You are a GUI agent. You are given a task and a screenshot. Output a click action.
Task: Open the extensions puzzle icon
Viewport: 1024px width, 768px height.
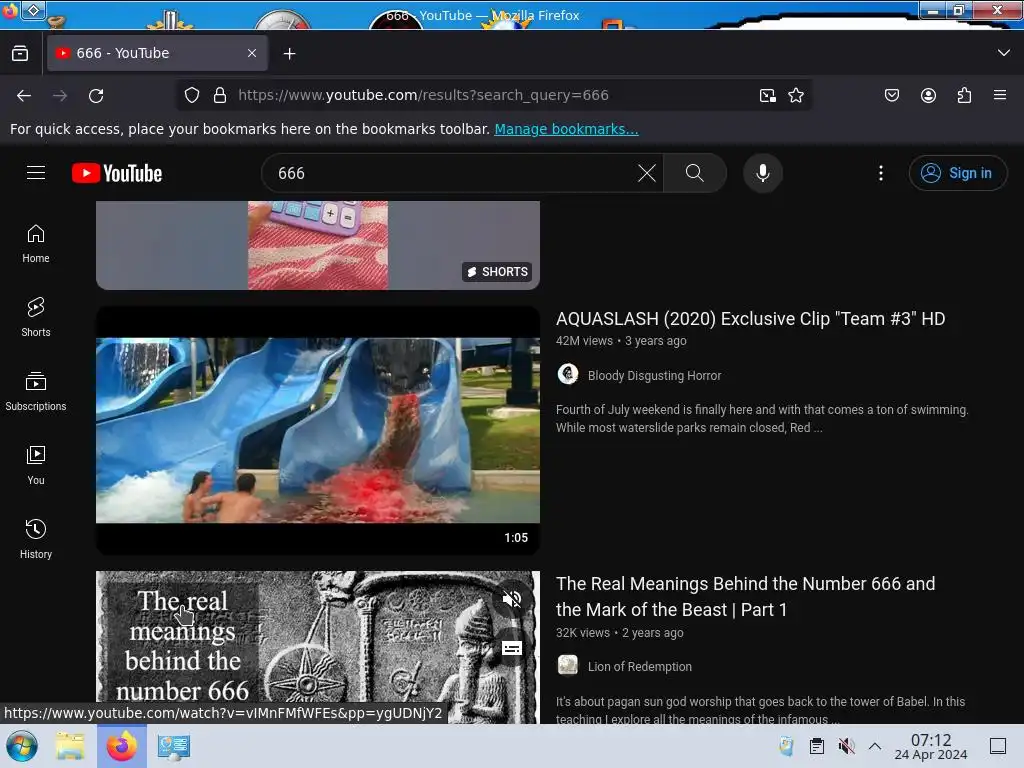click(964, 95)
